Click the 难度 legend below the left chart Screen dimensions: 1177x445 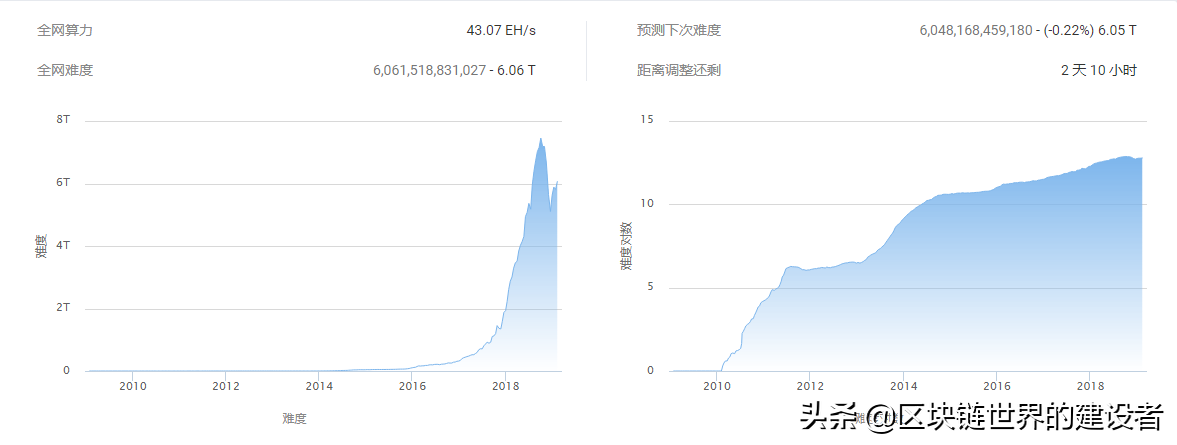pyautogui.click(x=294, y=419)
